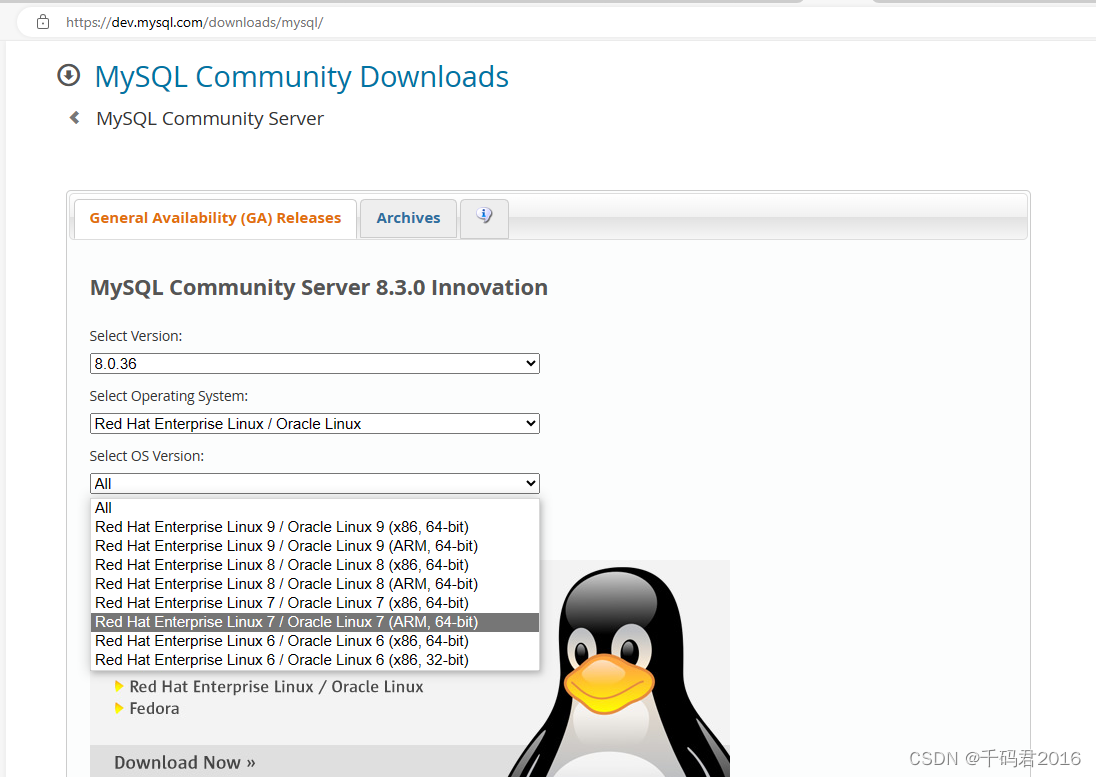Click the lock badge left of the URL field

42,21
